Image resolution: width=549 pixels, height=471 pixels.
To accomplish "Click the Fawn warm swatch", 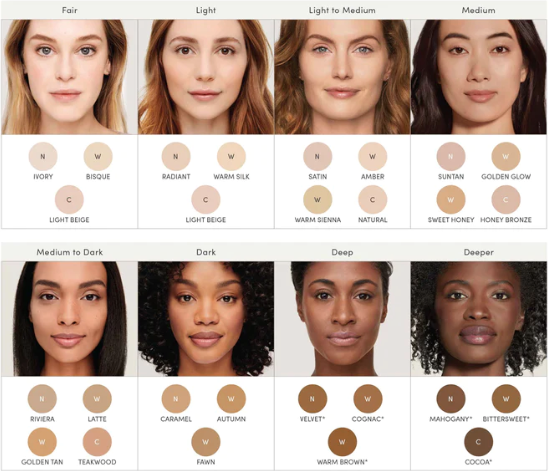I will pyautogui.click(x=206, y=442).
